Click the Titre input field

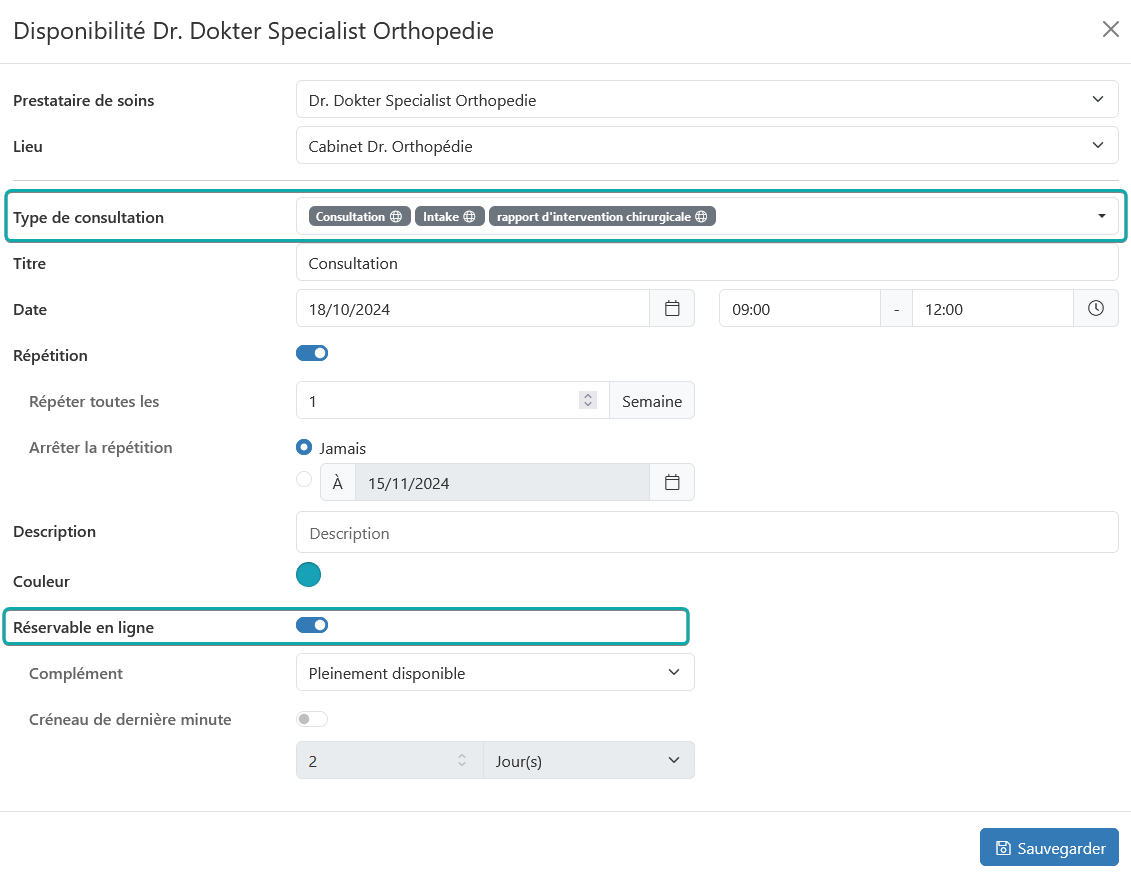click(x=707, y=263)
